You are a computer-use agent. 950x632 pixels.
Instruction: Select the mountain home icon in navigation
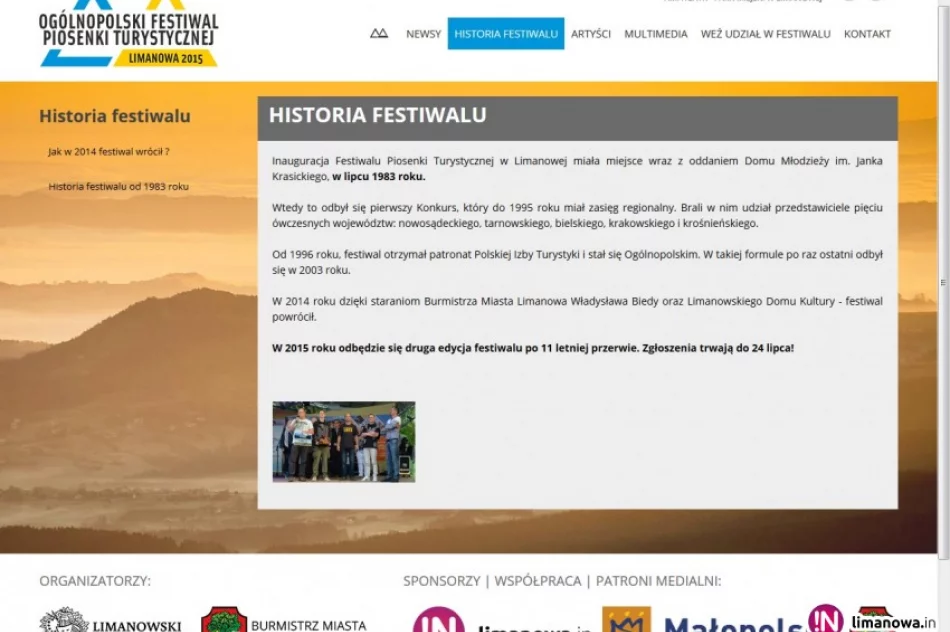[x=378, y=33]
